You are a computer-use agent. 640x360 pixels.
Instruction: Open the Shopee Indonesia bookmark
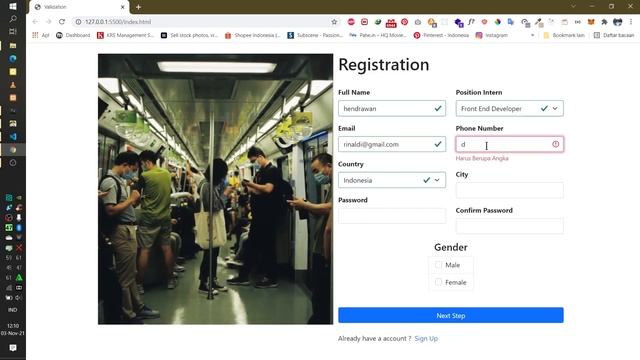point(252,35)
